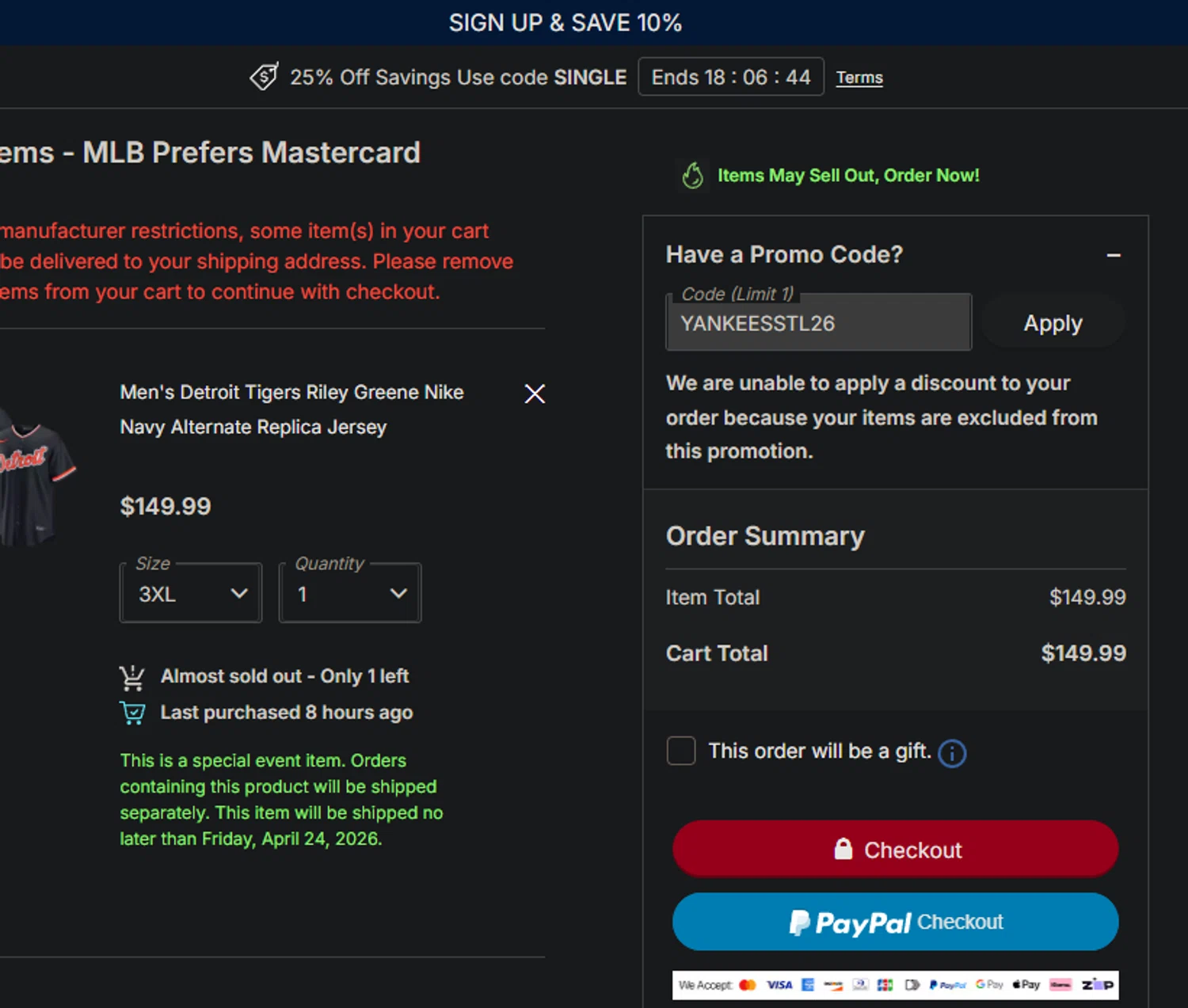Click the pink Klarna logo in We Accept
Image resolution: width=1188 pixels, height=1008 pixels.
click(1060, 985)
